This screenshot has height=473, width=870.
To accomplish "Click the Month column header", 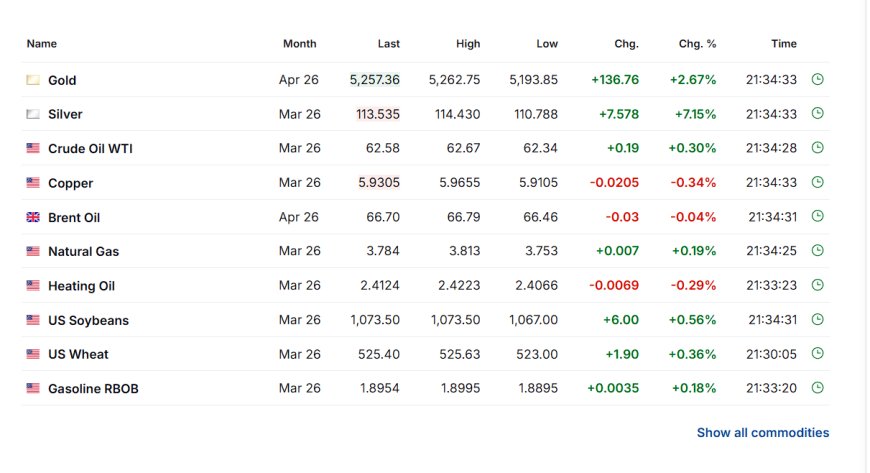I will pyautogui.click(x=300, y=43).
